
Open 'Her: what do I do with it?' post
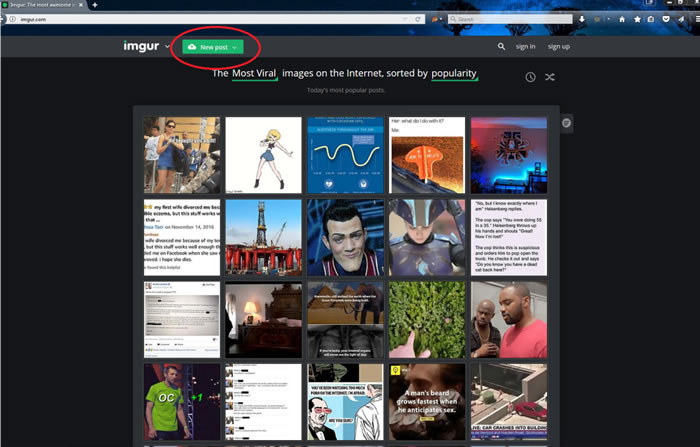coord(427,155)
